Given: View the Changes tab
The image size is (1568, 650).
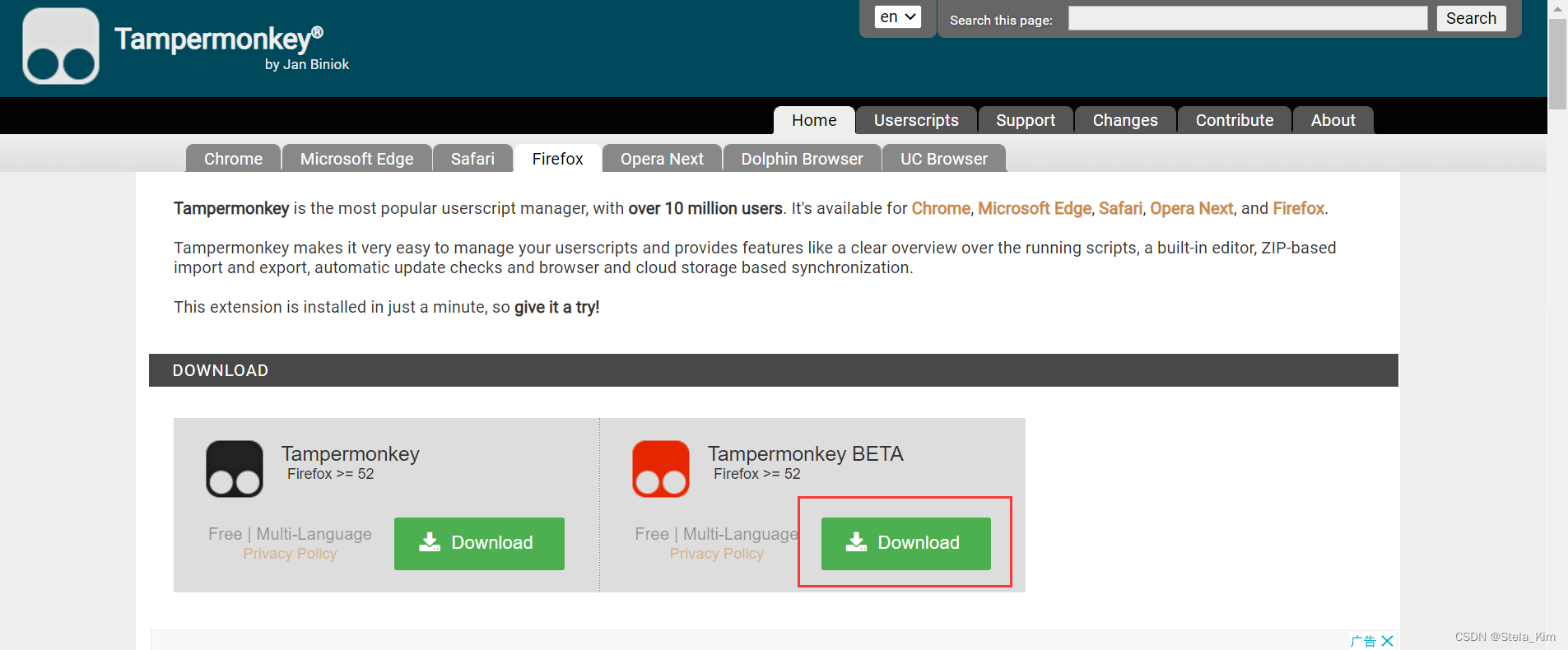Looking at the screenshot, I should pyautogui.click(x=1125, y=120).
